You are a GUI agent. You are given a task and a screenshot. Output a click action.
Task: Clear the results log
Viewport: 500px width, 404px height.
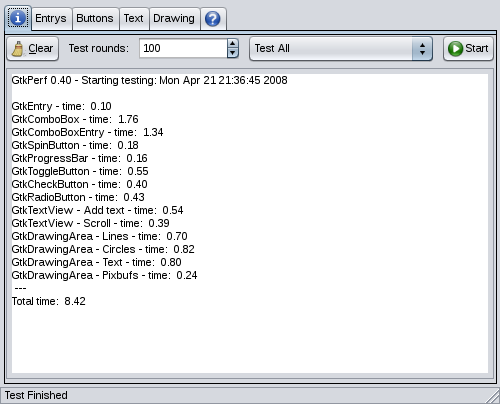coord(33,49)
